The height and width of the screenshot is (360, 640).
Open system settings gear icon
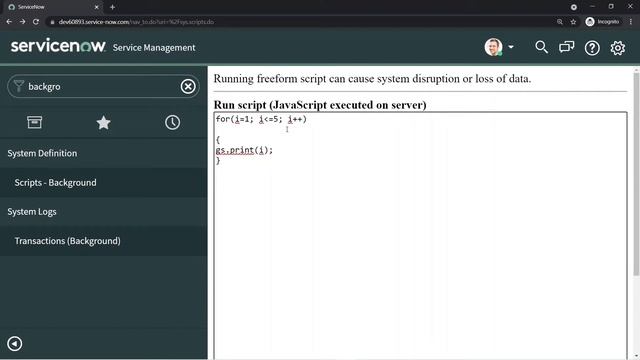tap(618, 48)
